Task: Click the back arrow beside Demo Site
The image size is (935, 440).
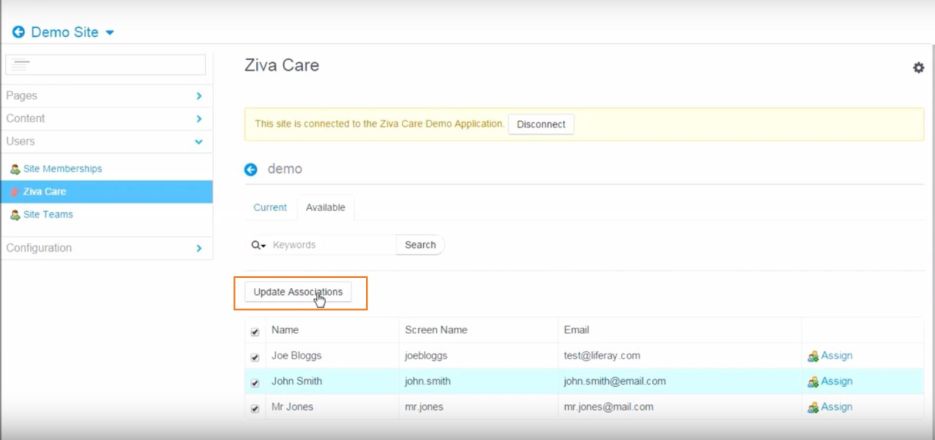Action: click(x=18, y=32)
